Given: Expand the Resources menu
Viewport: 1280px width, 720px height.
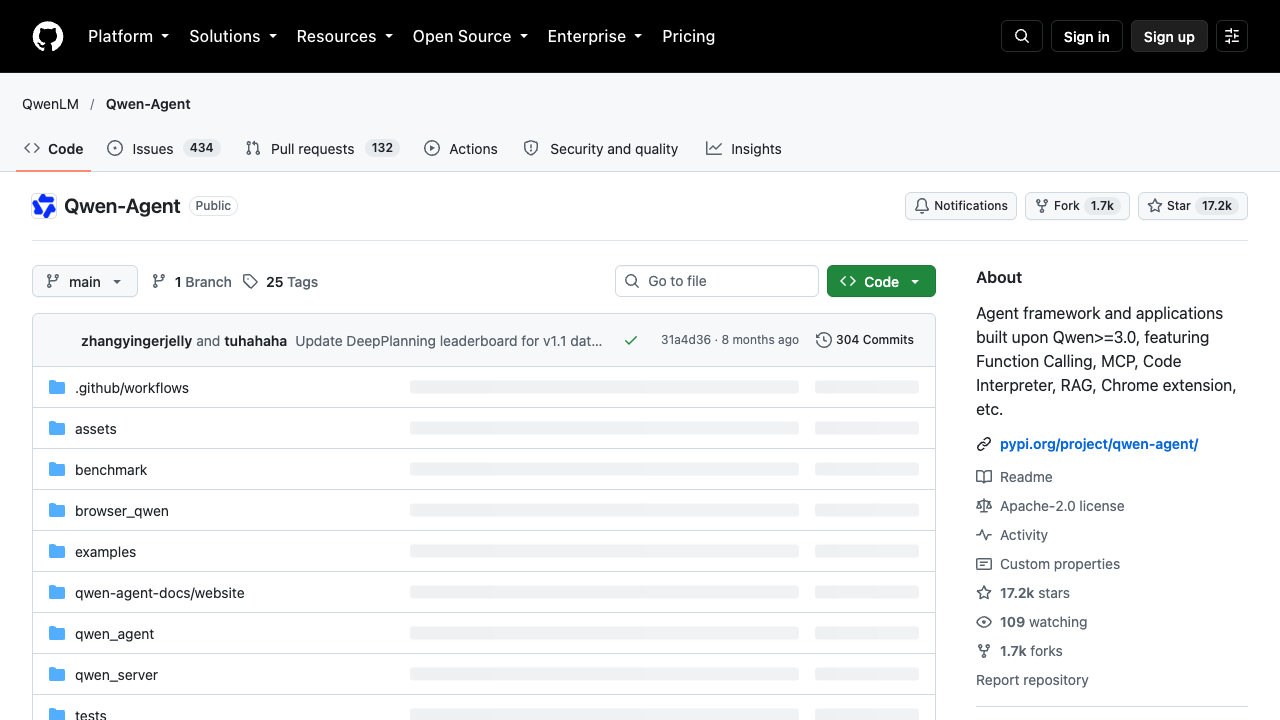Looking at the screenshot, I should click(344, 36).
